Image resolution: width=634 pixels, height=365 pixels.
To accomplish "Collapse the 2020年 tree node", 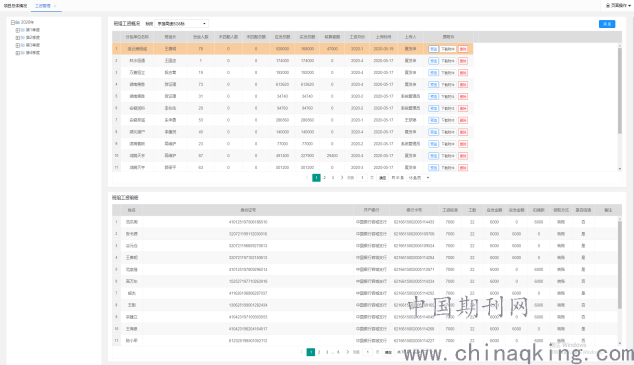I will click(x=13, y=23).
